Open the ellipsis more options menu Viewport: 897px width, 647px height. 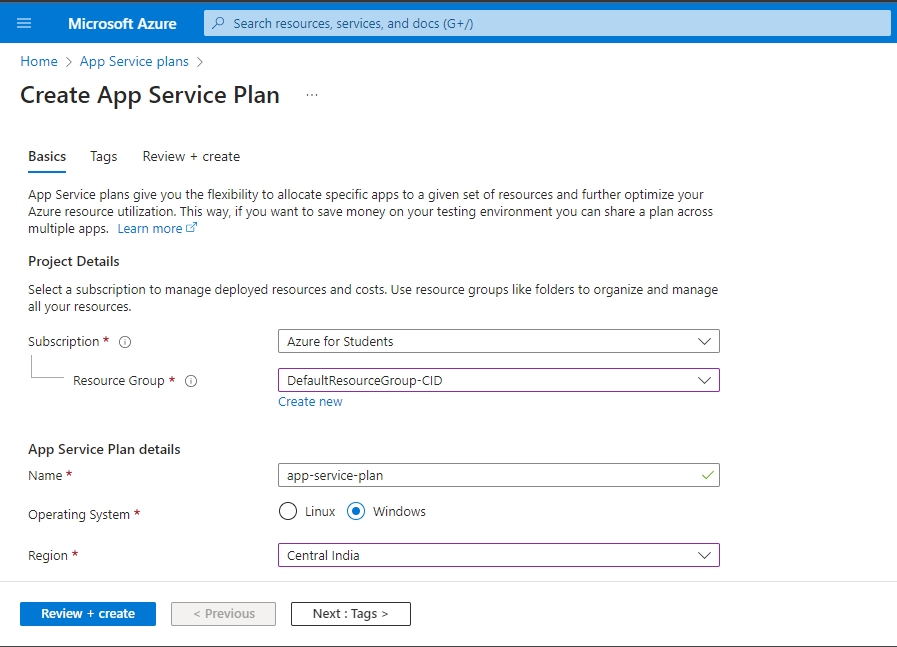pyautogui.click(x=312, y=95)
